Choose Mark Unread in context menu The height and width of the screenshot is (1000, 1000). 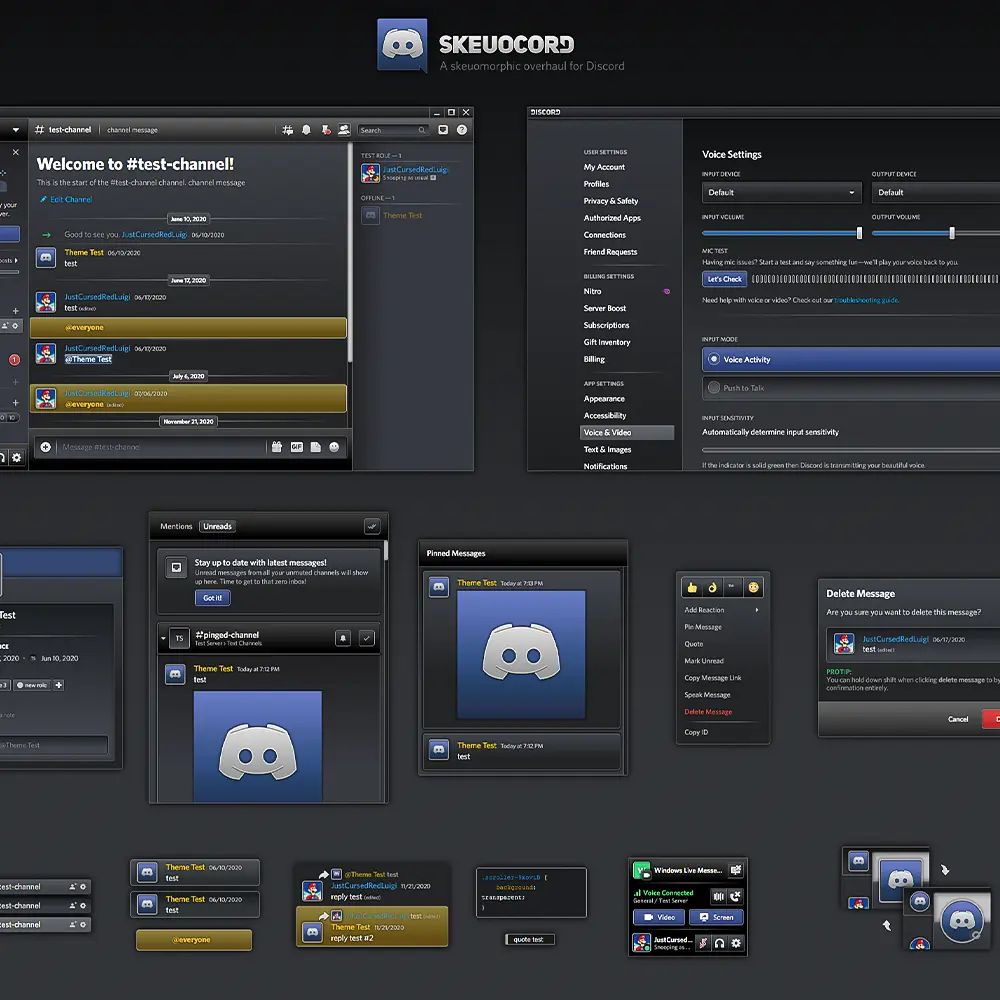(703, 661)
